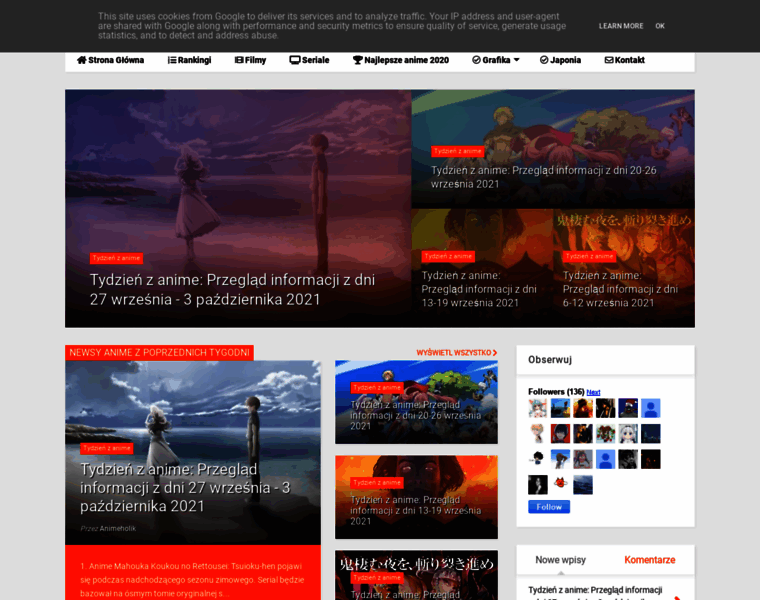Click the Animeholik author link
This screenshot has height=600, width=760.
click(x=118, y=529)
